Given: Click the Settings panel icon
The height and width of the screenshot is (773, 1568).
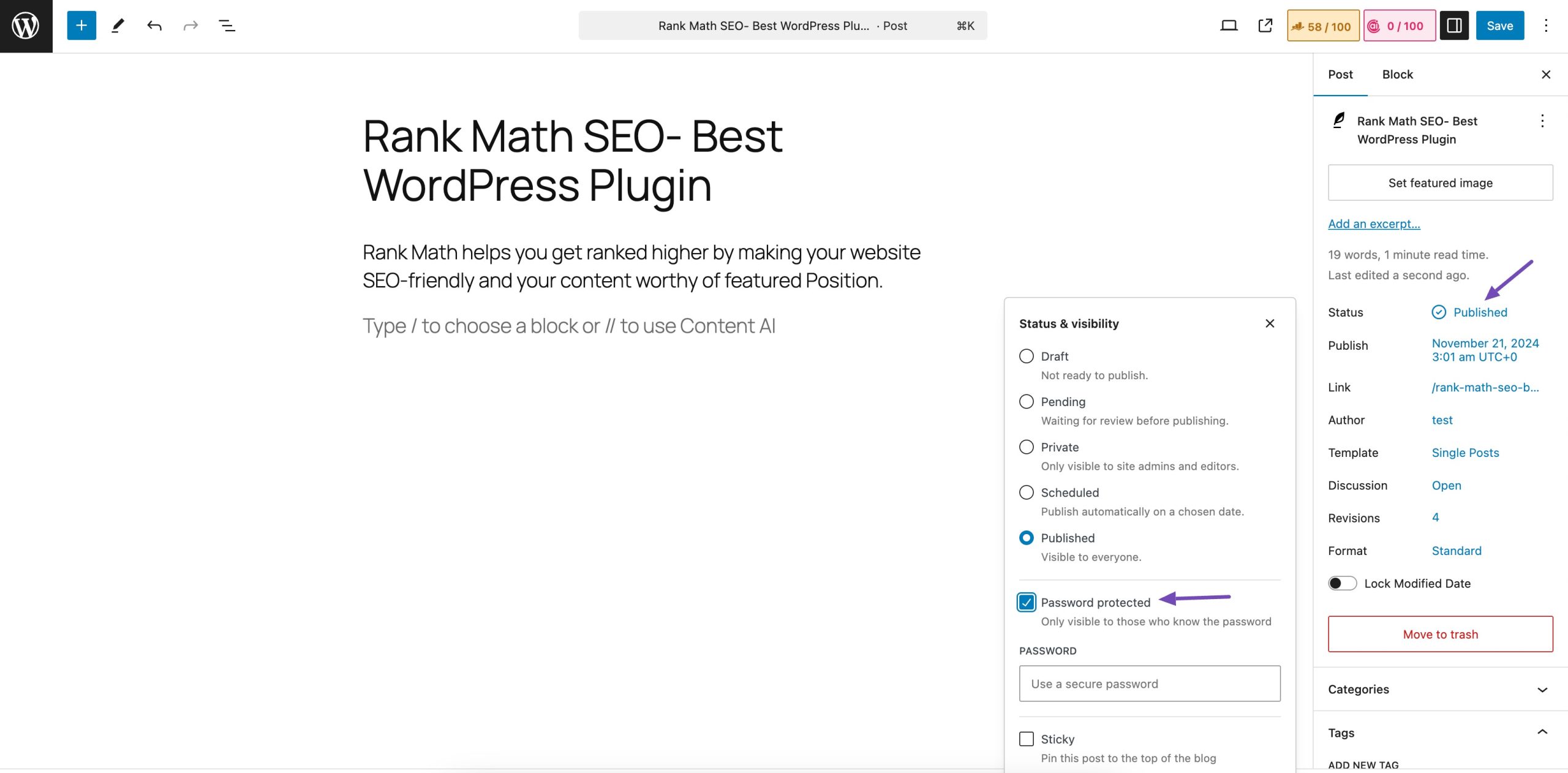Looking at the screenshot, I should coord(1454,25).
